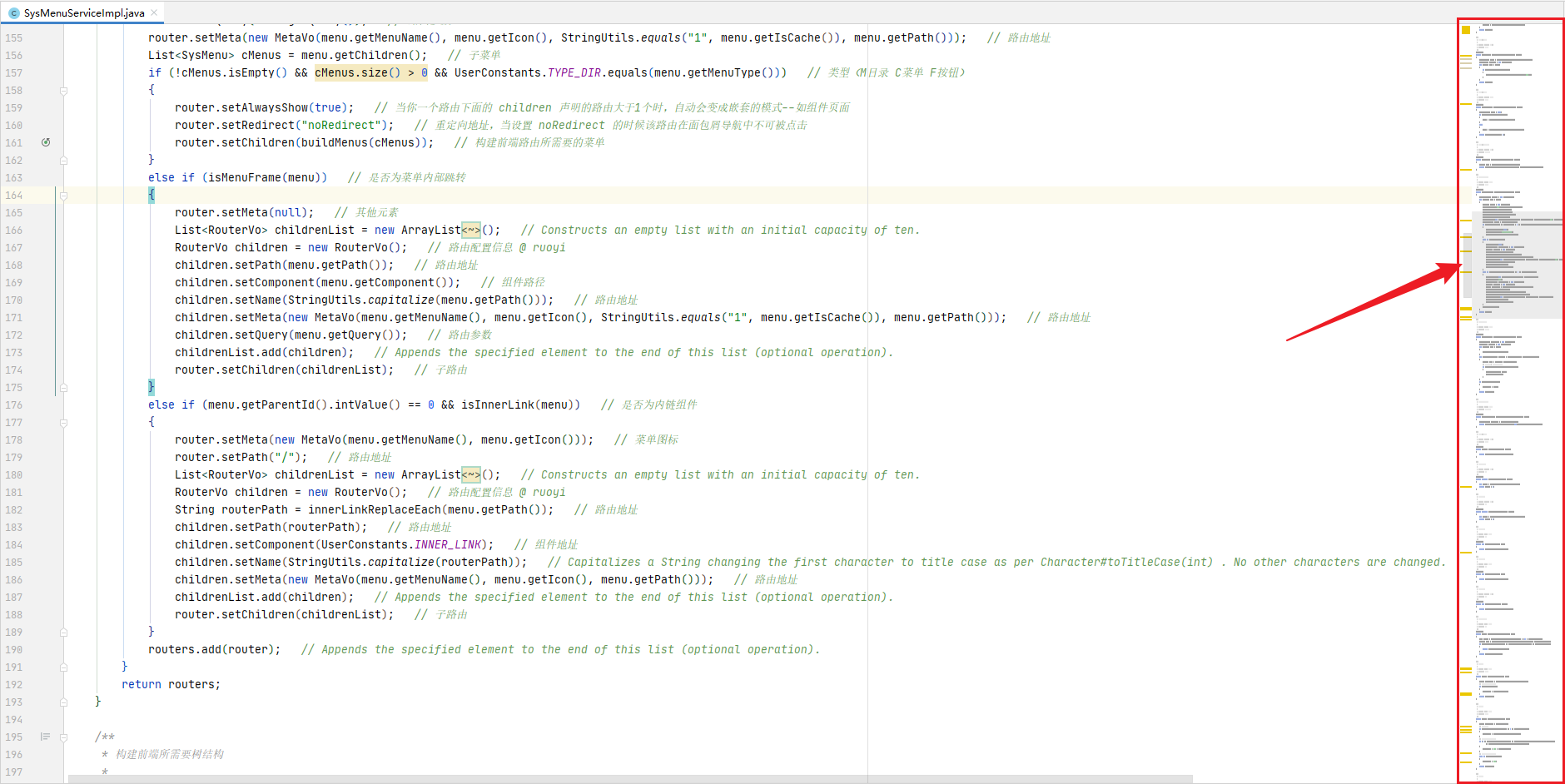Screen dimensions: 1565x784
Task: Click the recursive call gutter icon on line 161
Action: pos(46,142)
